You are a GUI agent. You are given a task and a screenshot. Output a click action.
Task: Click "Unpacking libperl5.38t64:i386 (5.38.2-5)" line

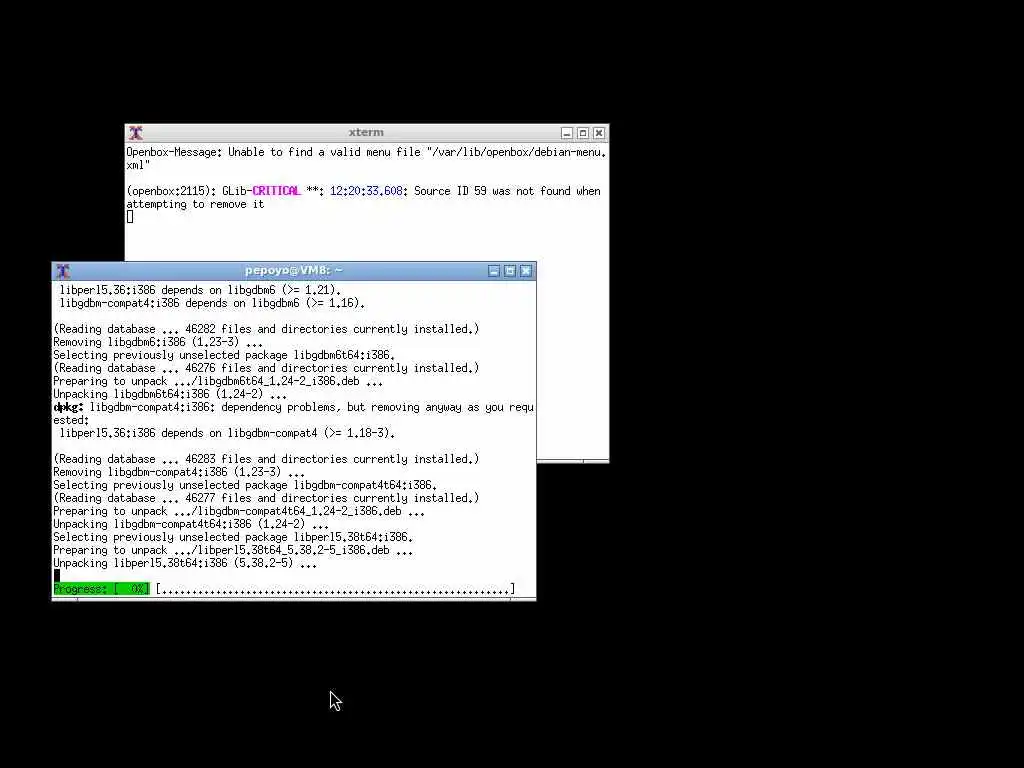tap(185, 564)
